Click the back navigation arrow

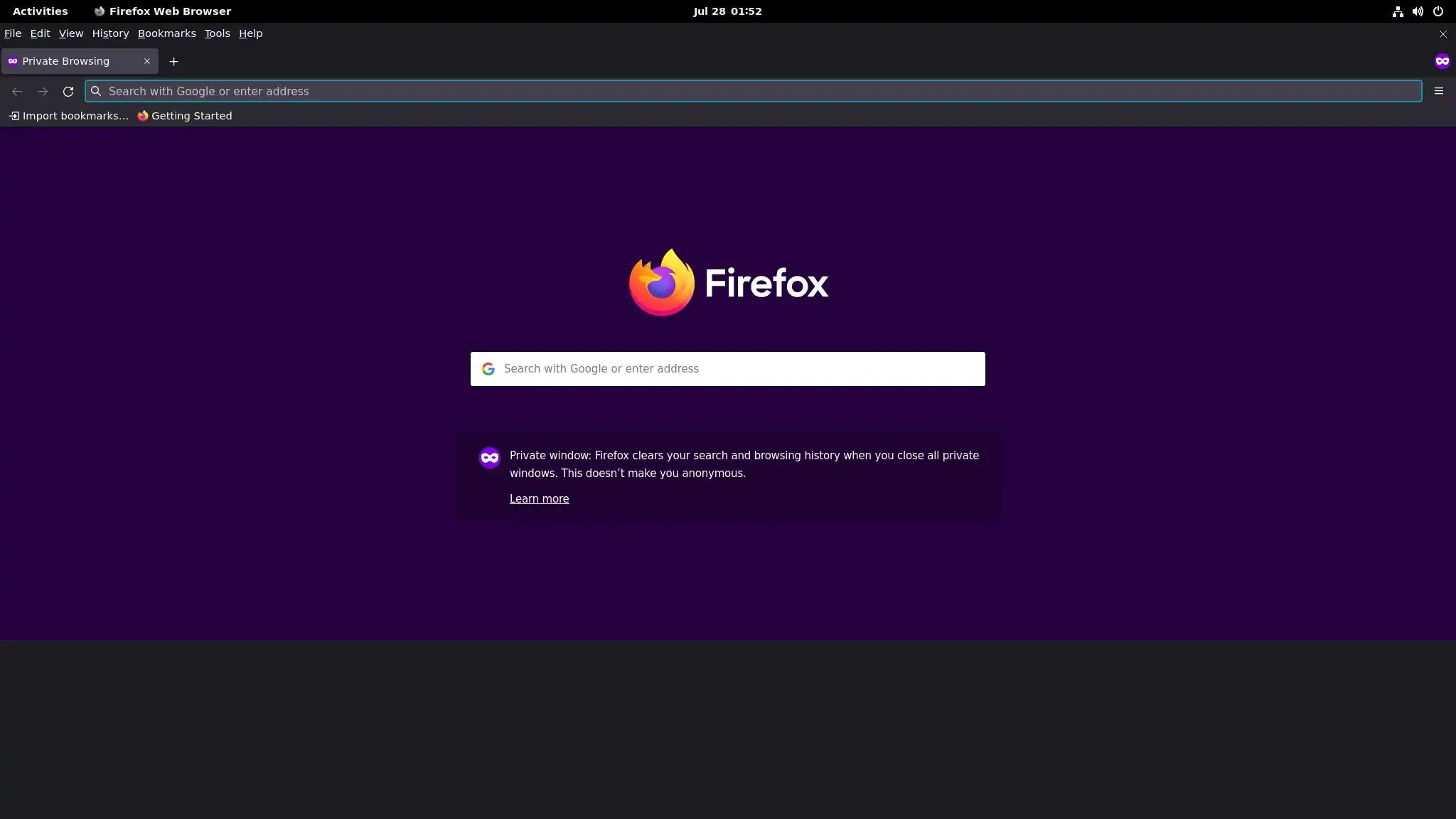17,91
